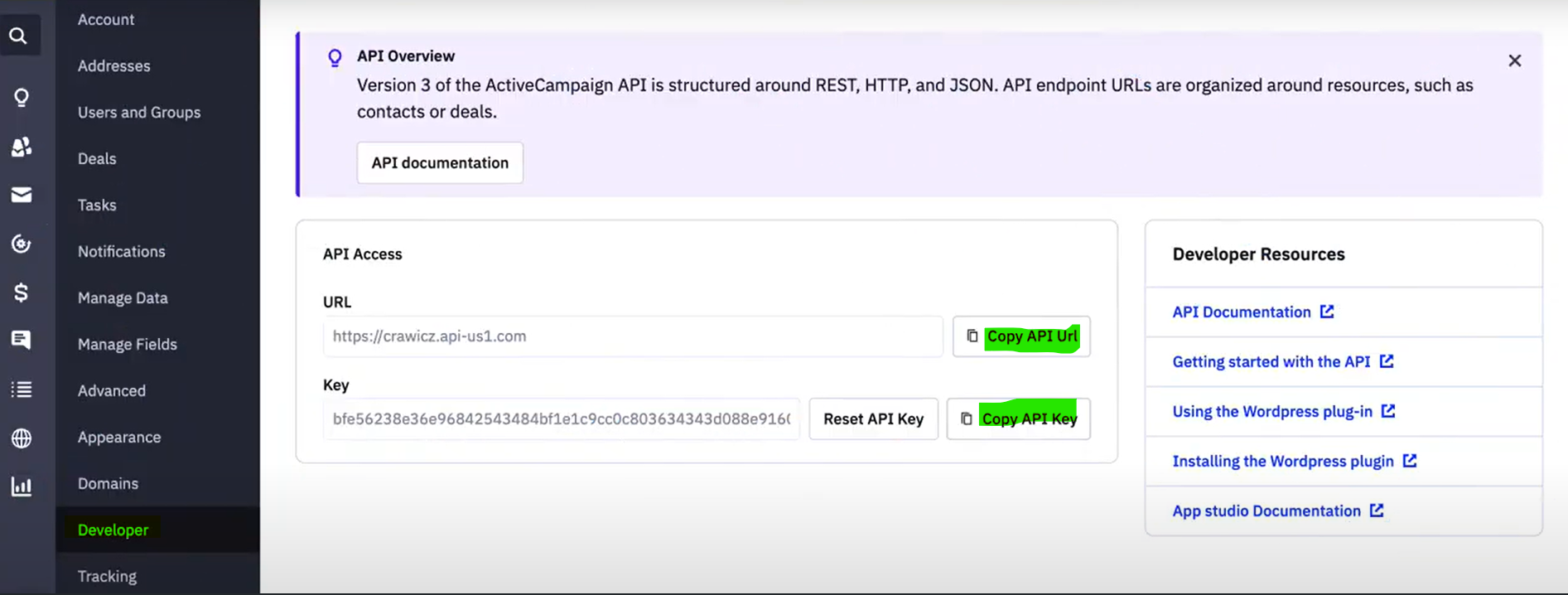Open Contacts people icon in left rail
Image resolution: width=1568 pixels, height=595 pixels.
22,147
